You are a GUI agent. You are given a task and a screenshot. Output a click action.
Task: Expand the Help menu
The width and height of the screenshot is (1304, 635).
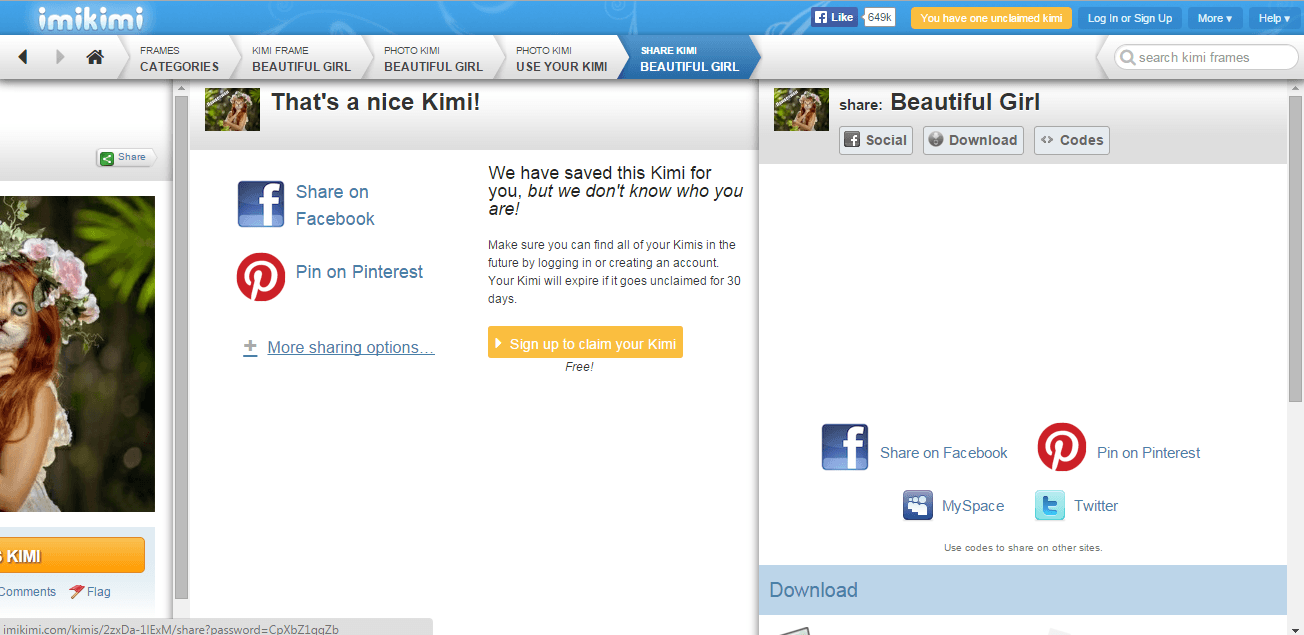tap(1274, 18)
